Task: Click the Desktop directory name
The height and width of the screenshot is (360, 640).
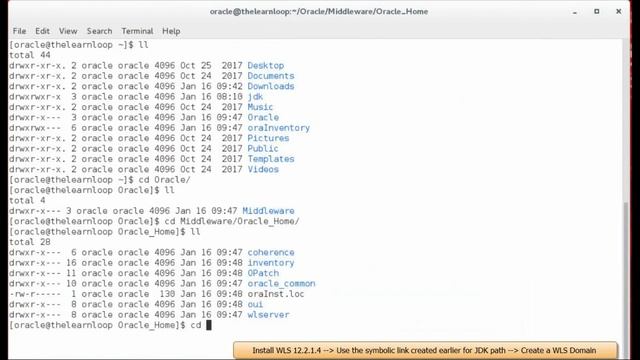Action: (x=266, y=65)
